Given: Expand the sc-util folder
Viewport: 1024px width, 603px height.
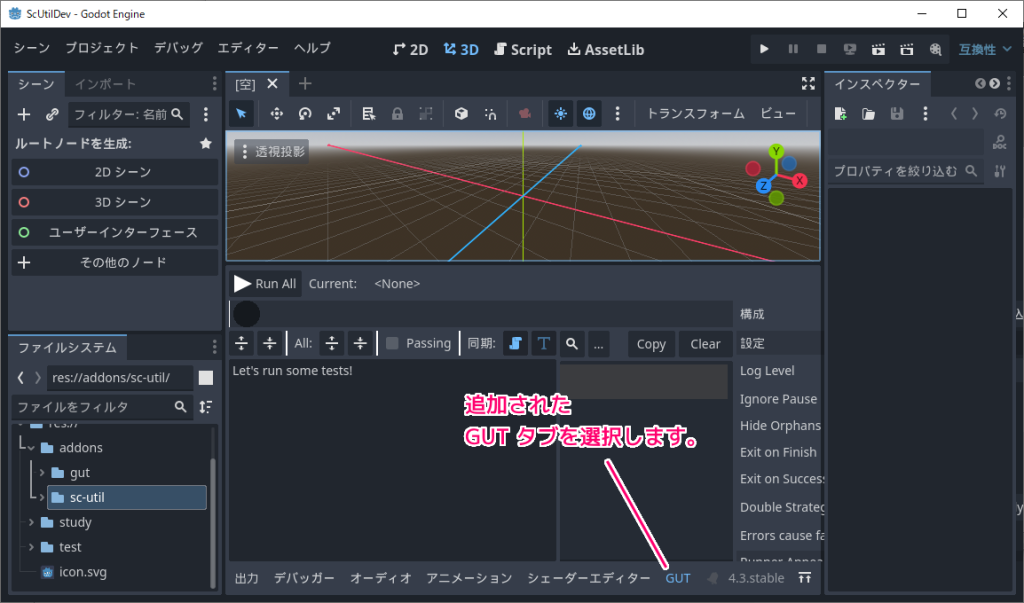Looking at the screenshot, I should 42,497.
